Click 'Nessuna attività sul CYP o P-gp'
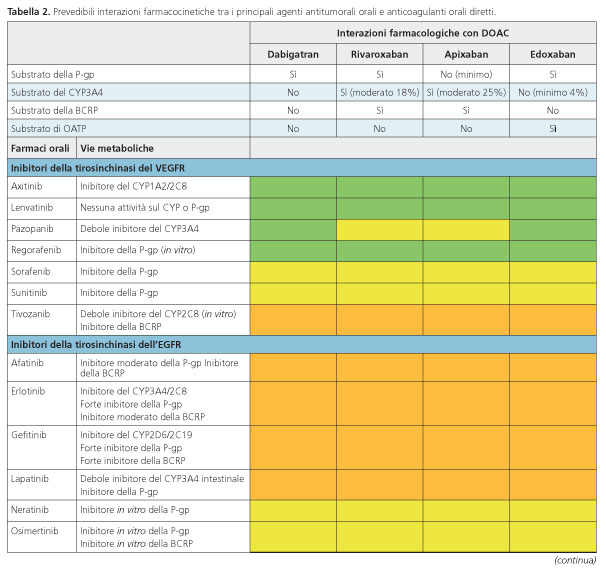This screenshot has height=579, width=606. pyautogui.click(x=145, y=208)
